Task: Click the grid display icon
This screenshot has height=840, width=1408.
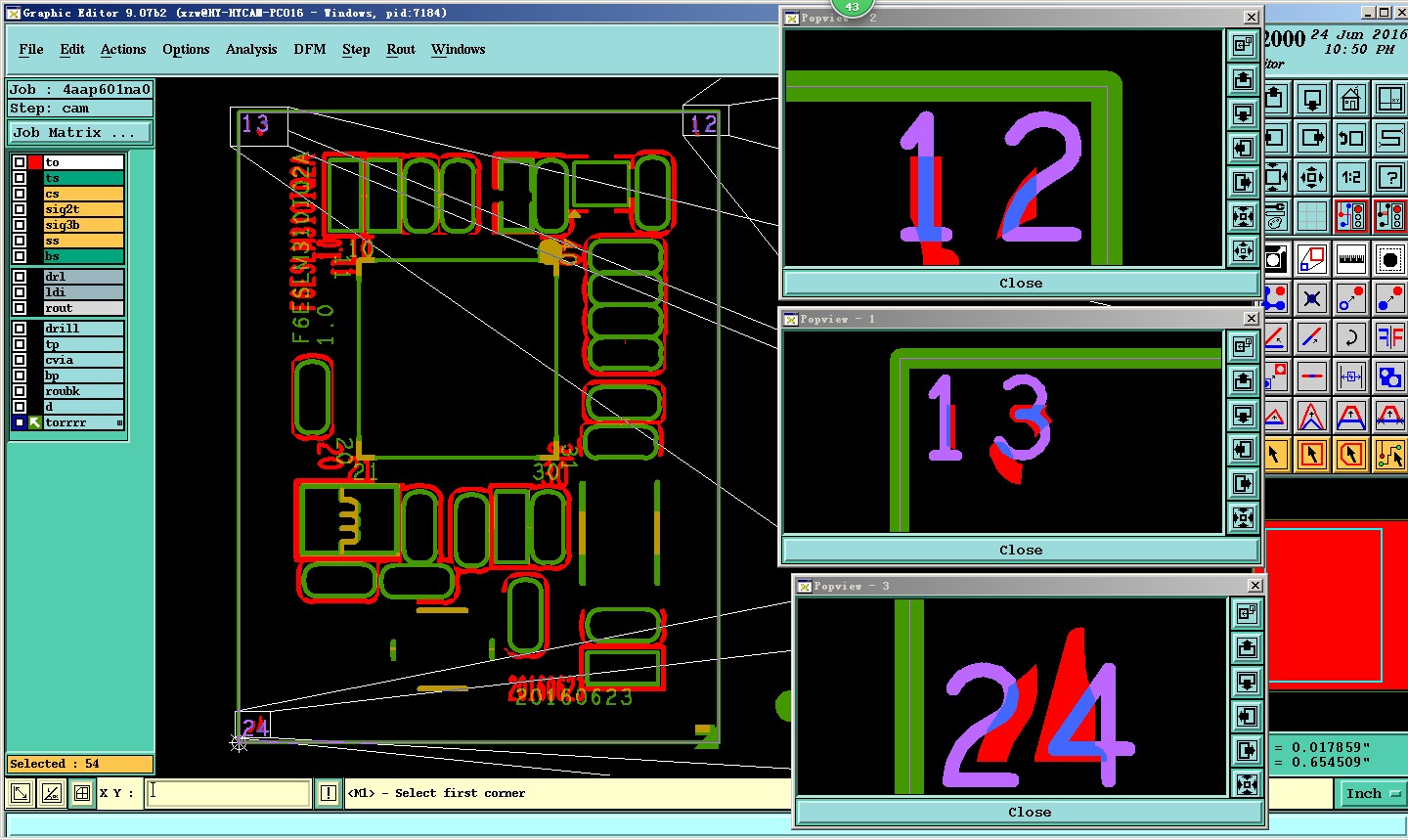Action: tap(1312, 216)
